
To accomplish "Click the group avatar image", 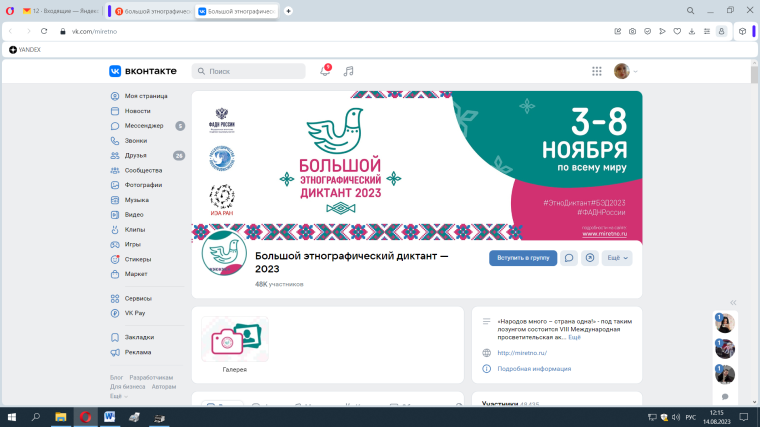I will coord(224,253).
